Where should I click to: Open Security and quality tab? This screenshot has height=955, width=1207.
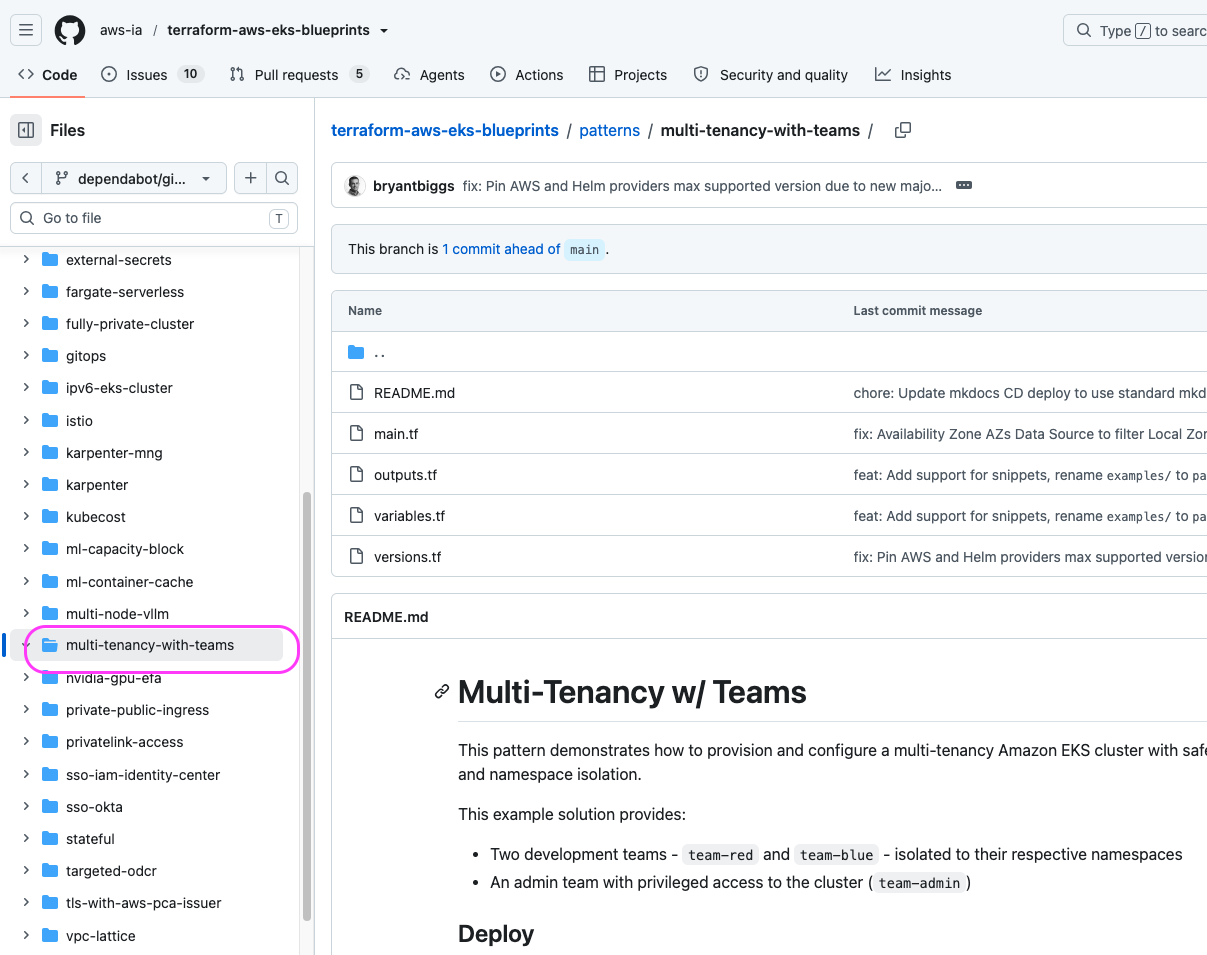(x=770, y=75)
